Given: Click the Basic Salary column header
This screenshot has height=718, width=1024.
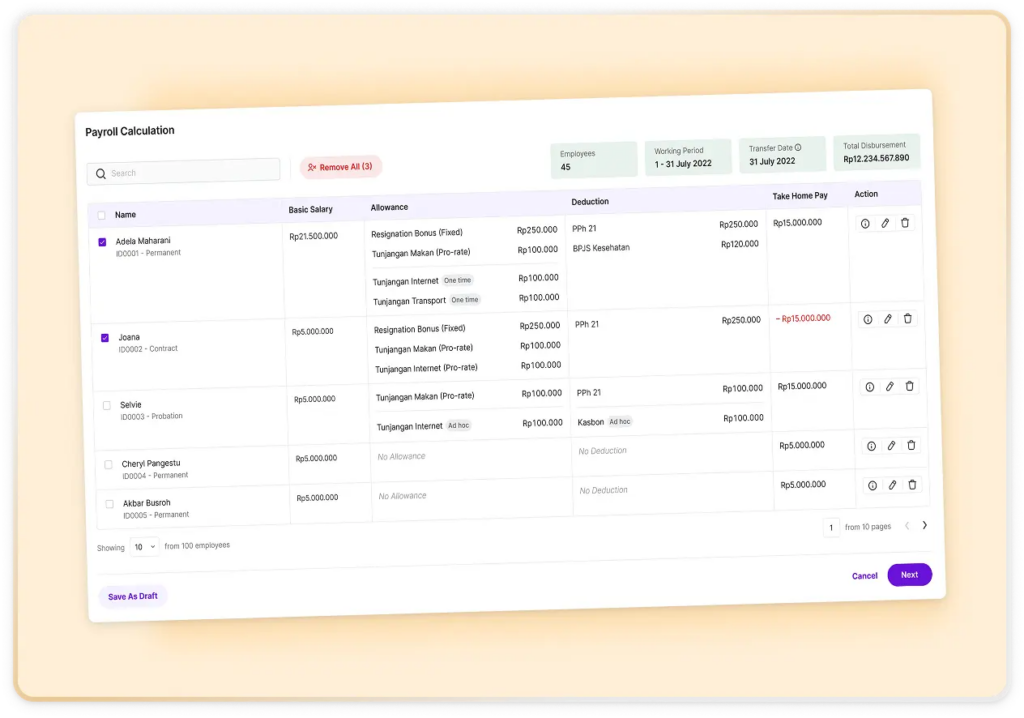Looking at the screenshot, I should coord(310,209).
